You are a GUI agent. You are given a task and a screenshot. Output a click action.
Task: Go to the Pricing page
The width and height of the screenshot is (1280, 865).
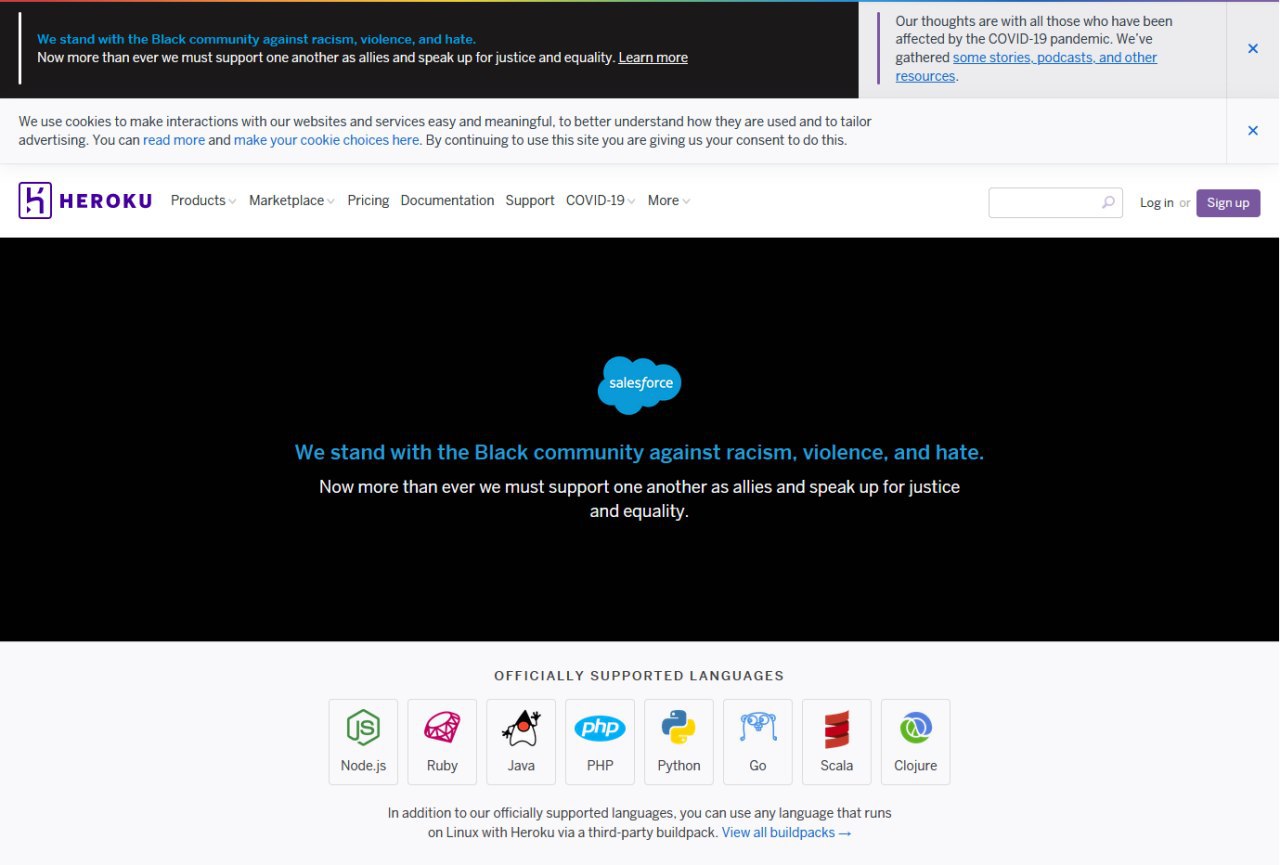(x=368, y=200)
